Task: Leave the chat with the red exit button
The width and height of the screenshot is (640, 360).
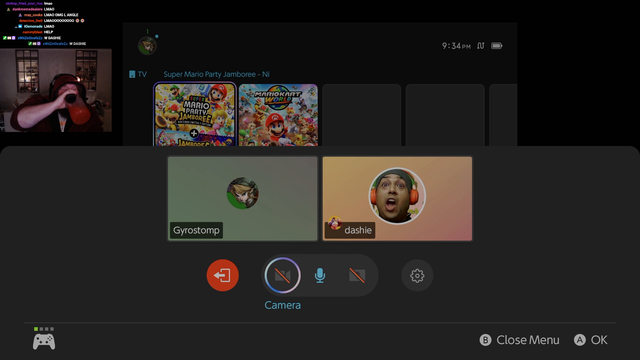Action: (222, 276)
